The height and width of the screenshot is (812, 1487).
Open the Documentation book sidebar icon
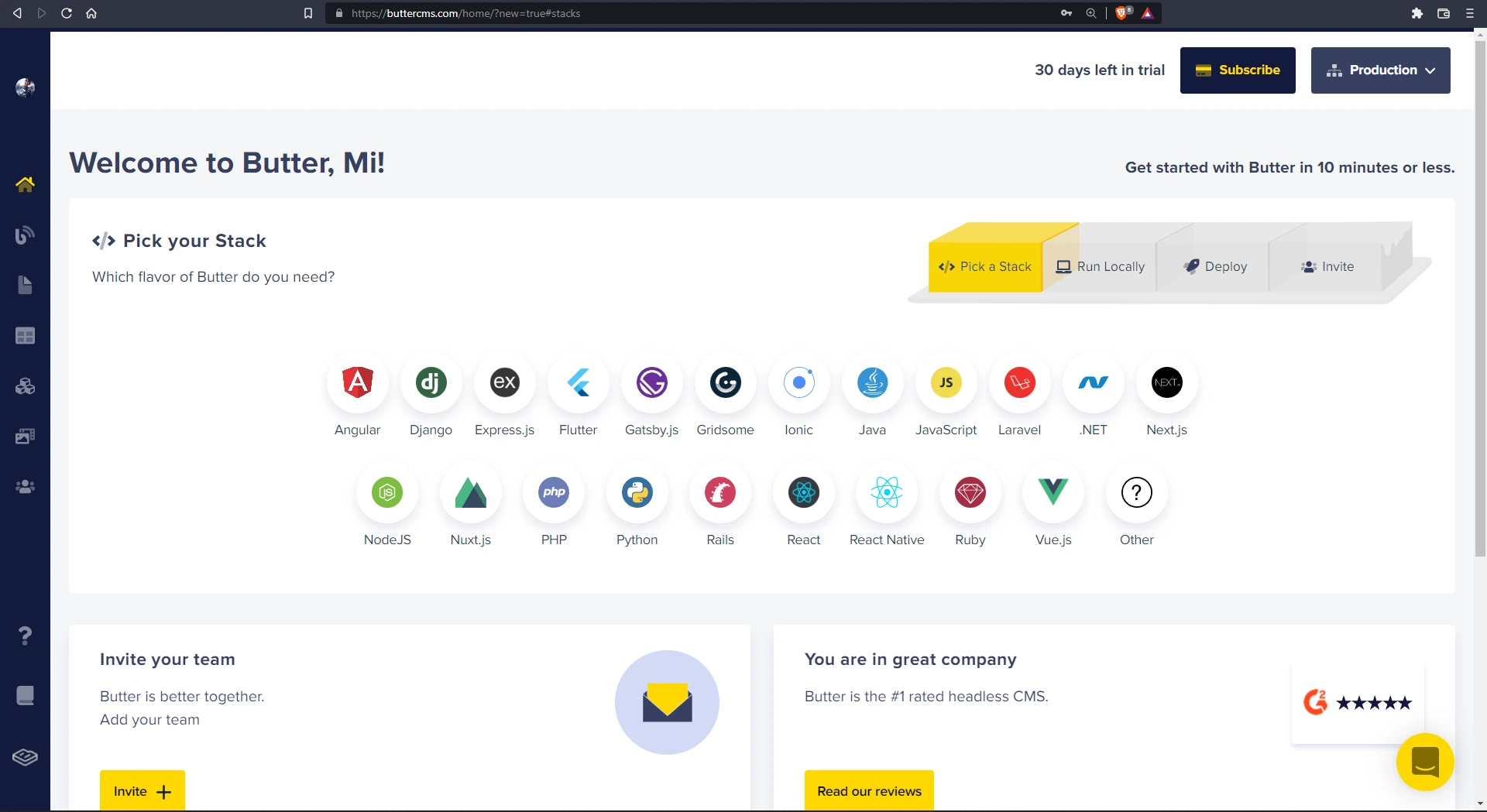tap(25, 695)
